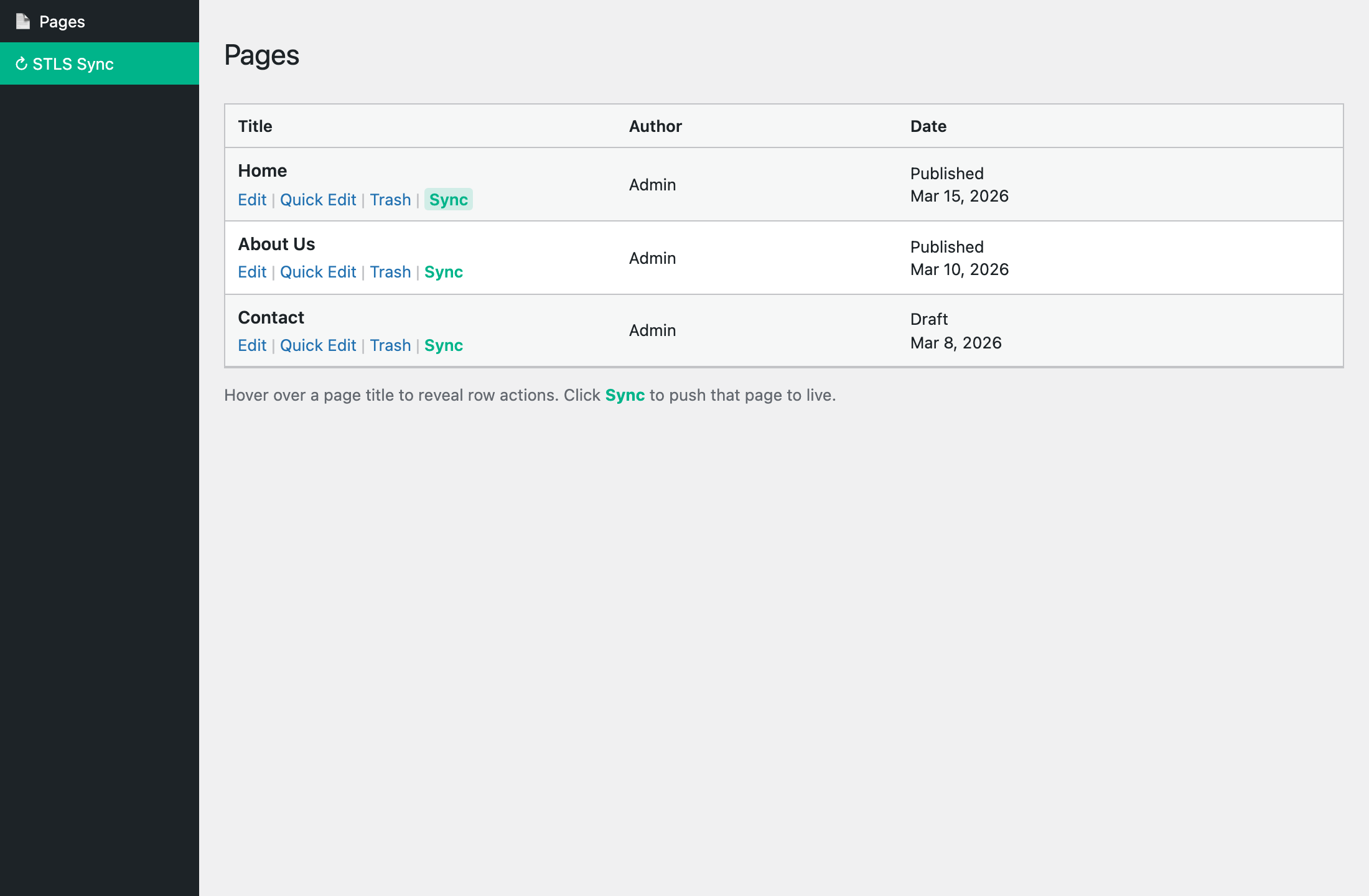The width and height of the screenshot is (1369, 896).
Task: Click the Mar 8, 2026 date
Action: (x=956, y=343)
